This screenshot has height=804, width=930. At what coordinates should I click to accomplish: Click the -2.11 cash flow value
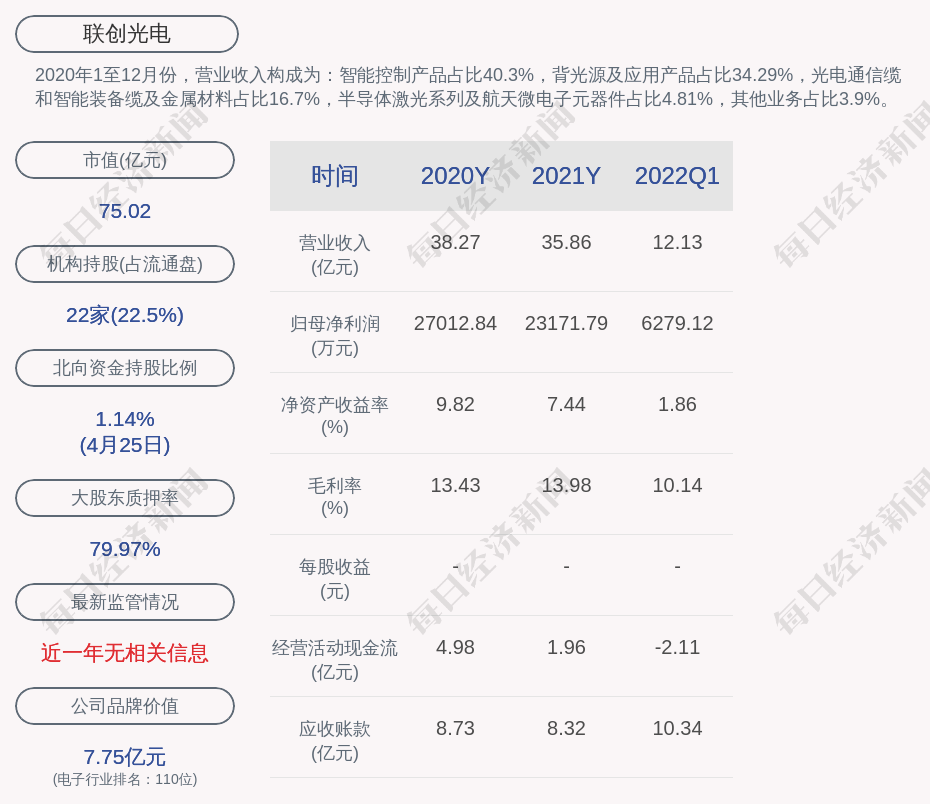click(677, 648)
